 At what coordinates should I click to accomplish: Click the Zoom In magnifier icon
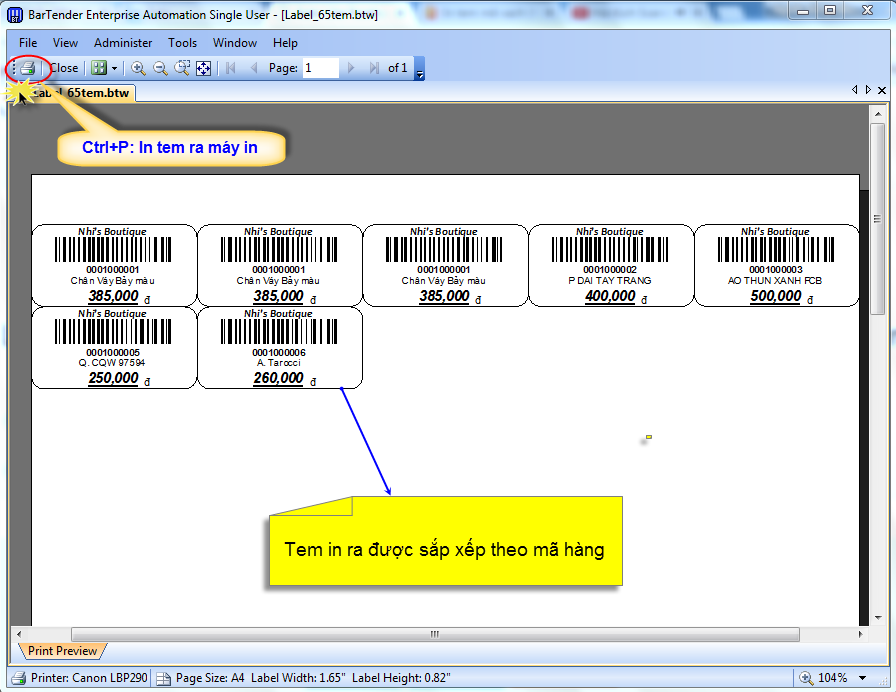[138, 68]
